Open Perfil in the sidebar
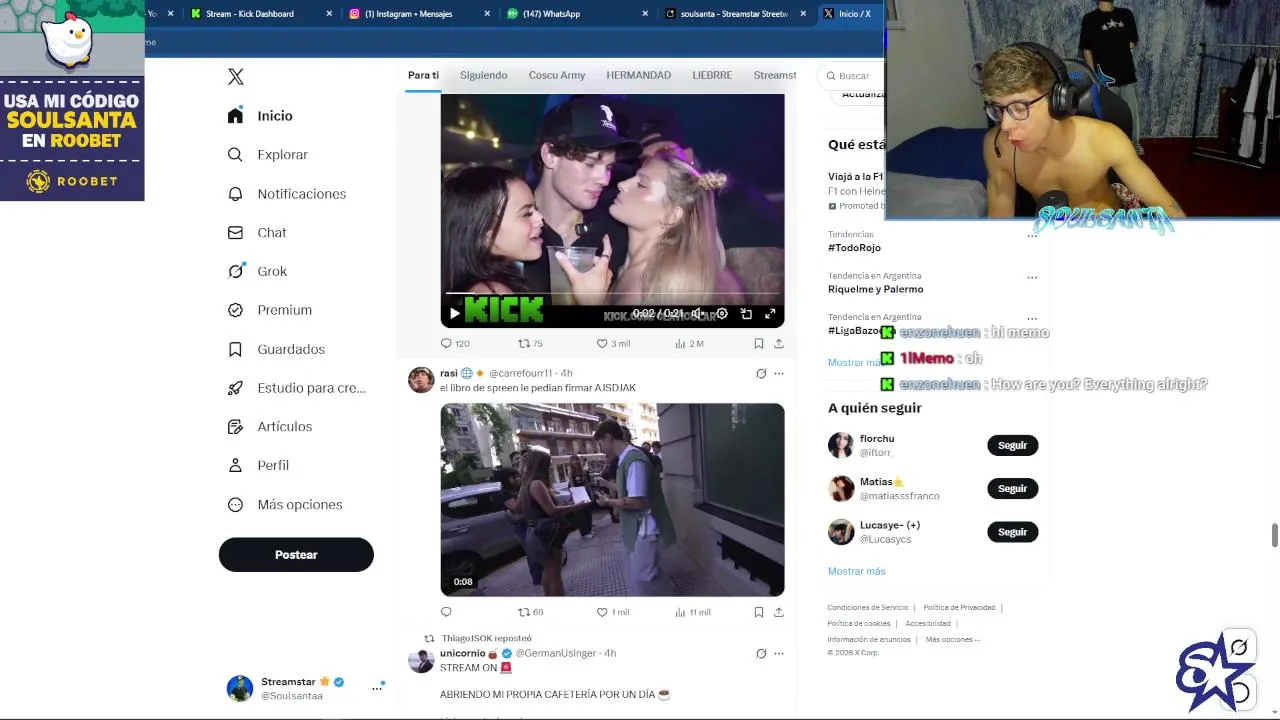Screen dimensions: 1280x720 258,466
